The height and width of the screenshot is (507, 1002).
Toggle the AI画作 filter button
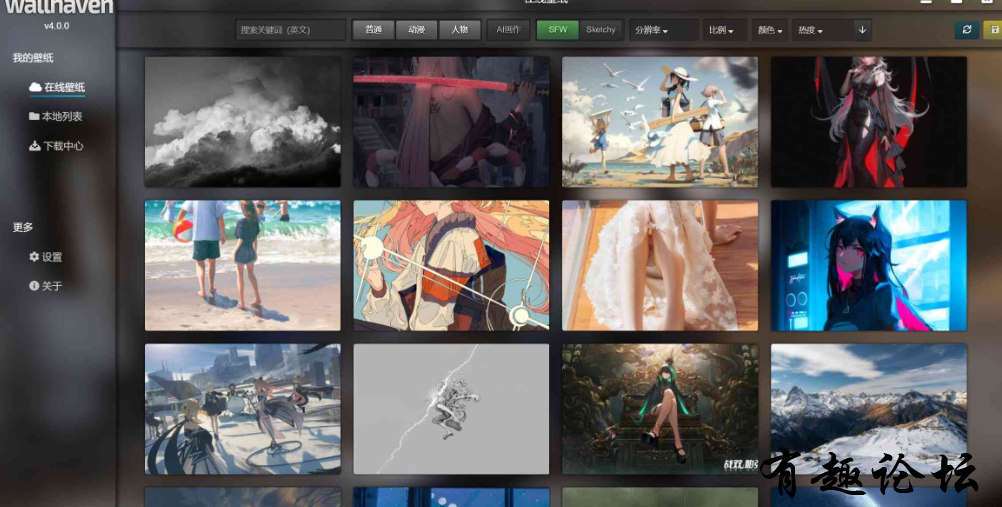509,30
